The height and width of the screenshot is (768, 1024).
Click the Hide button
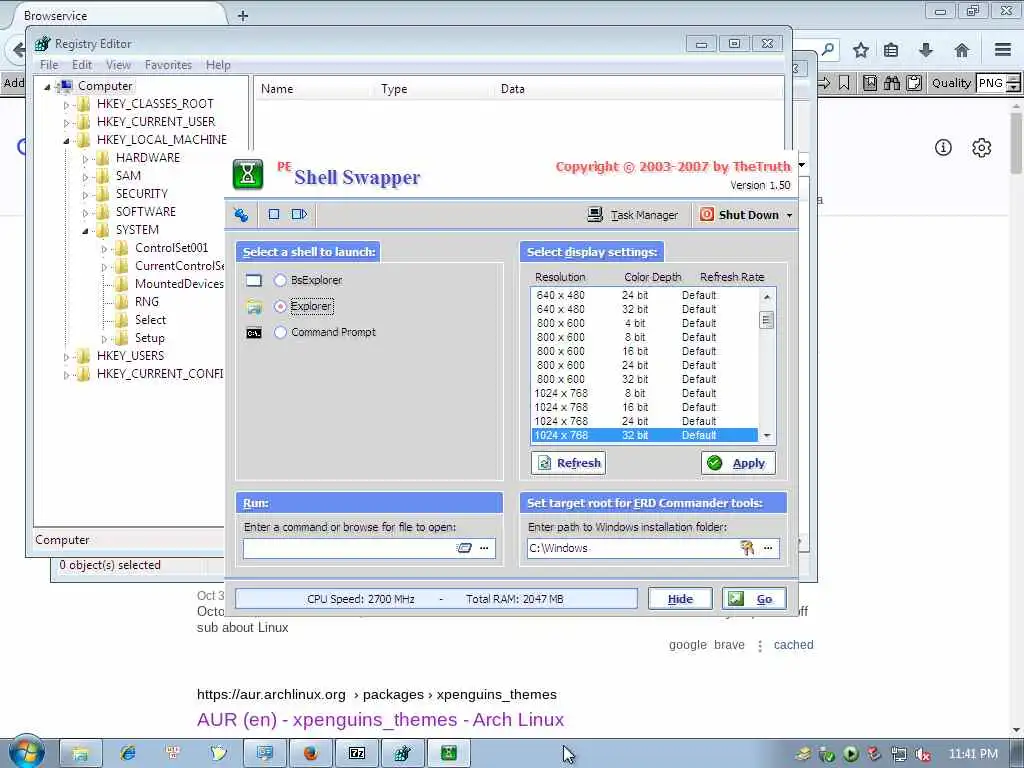click(x=680, y=599)
